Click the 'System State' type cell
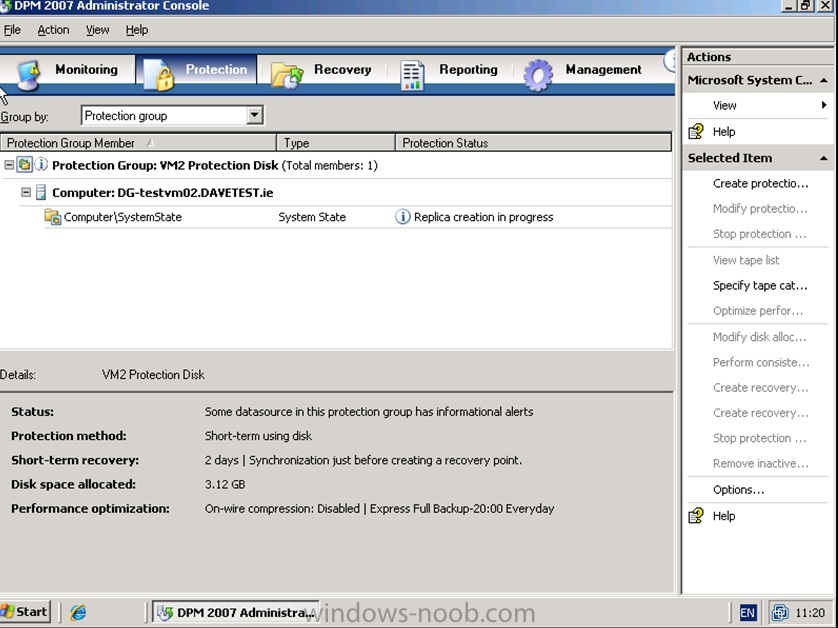This screenshot has height=628, width=838. tap(312, 217)
